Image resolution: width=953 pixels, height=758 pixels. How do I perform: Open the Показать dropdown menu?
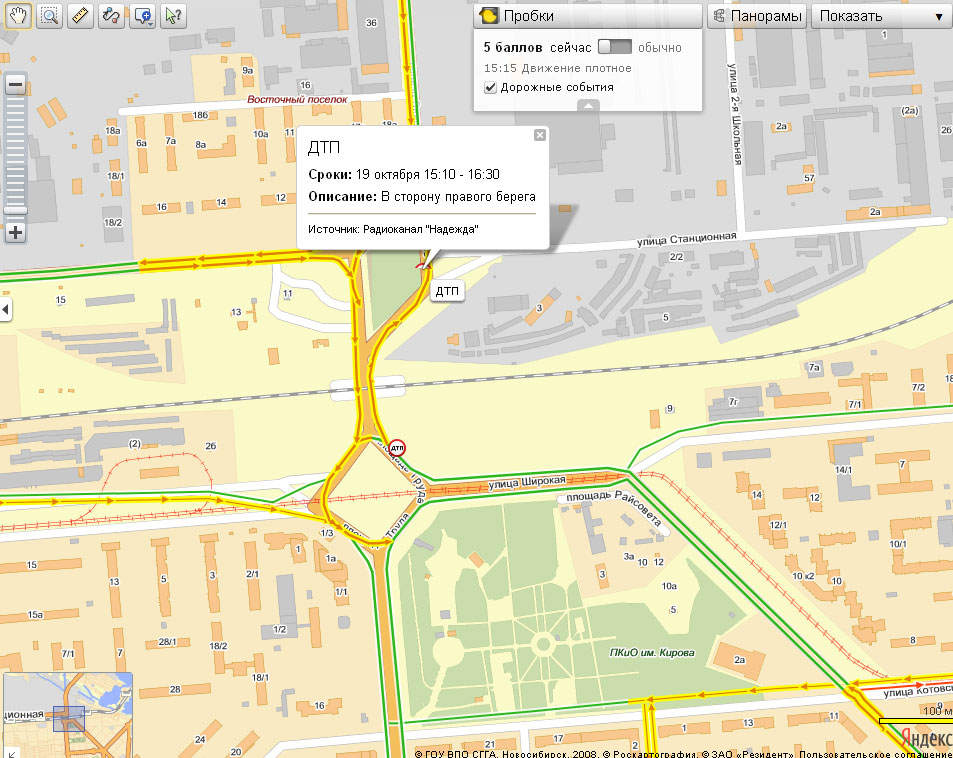[880, 16]
